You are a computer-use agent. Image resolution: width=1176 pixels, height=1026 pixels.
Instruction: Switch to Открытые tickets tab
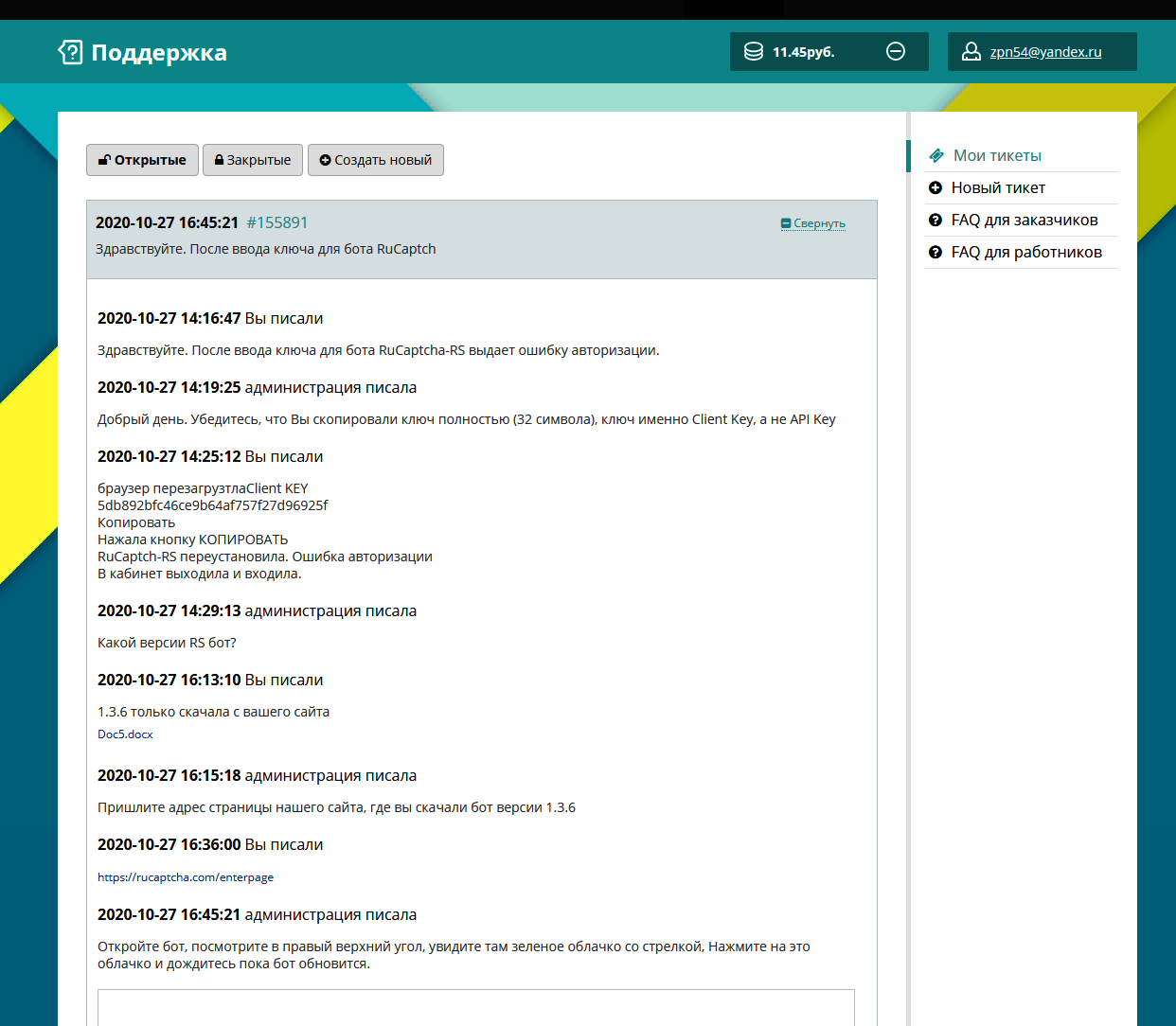click(x=143, y=160)
